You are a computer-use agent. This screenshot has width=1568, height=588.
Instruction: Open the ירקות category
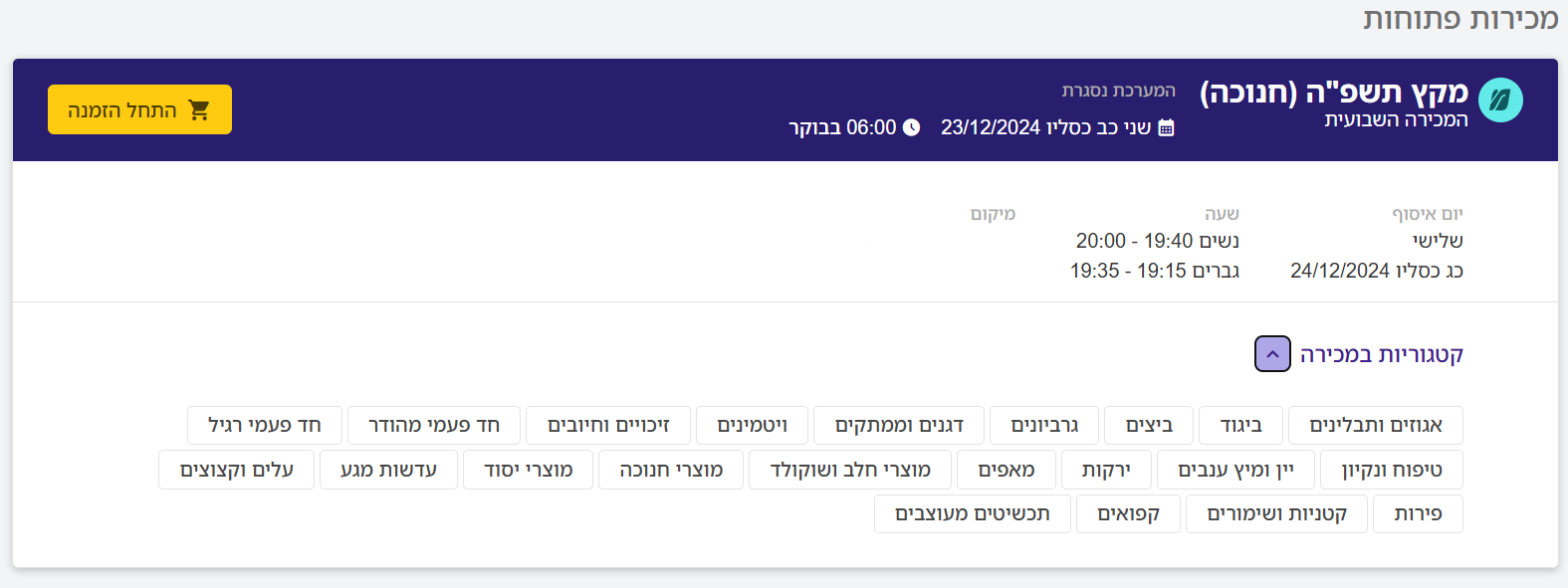tap(1105, 470)
